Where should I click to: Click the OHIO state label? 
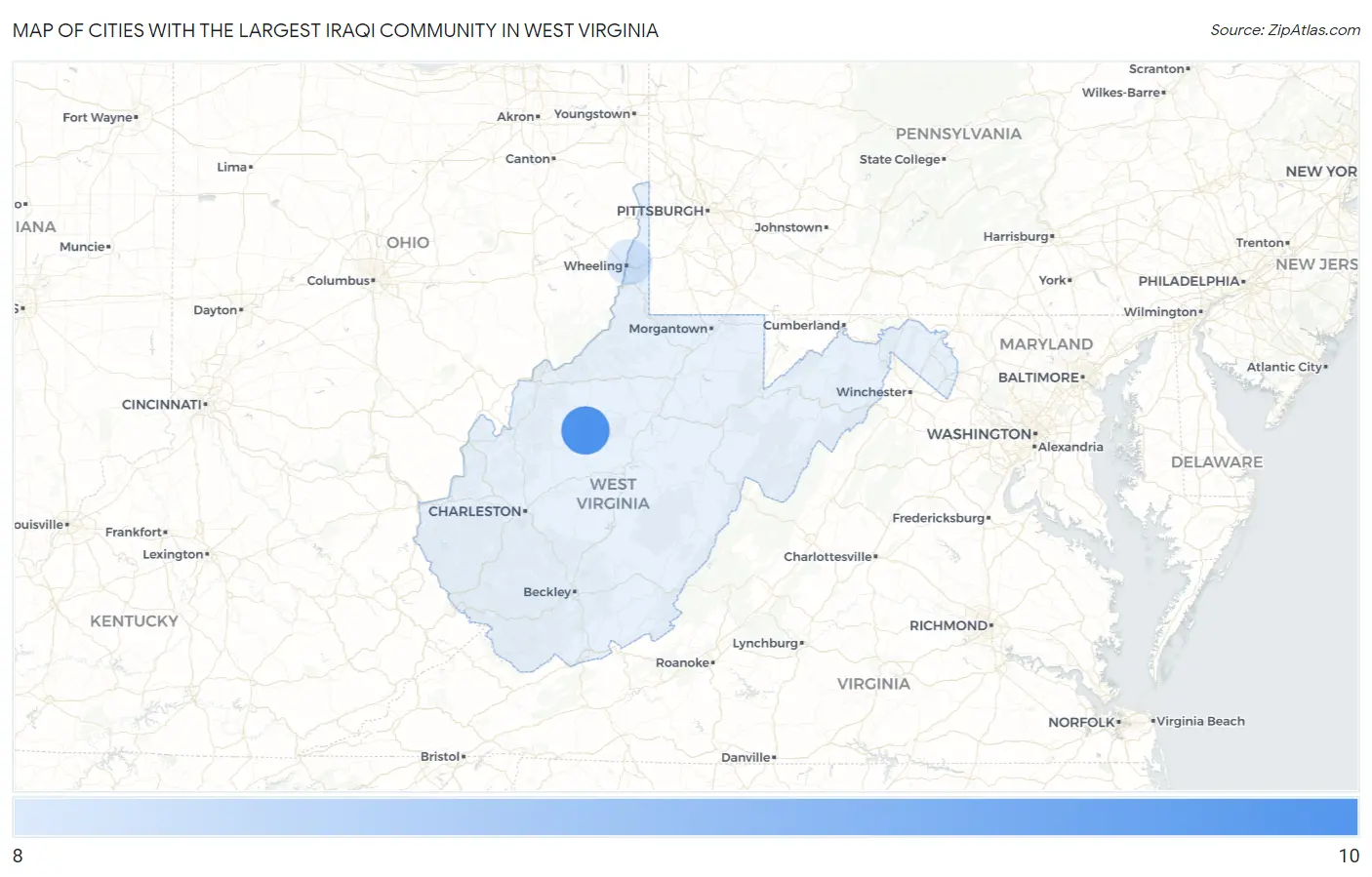tap(408, 242)
